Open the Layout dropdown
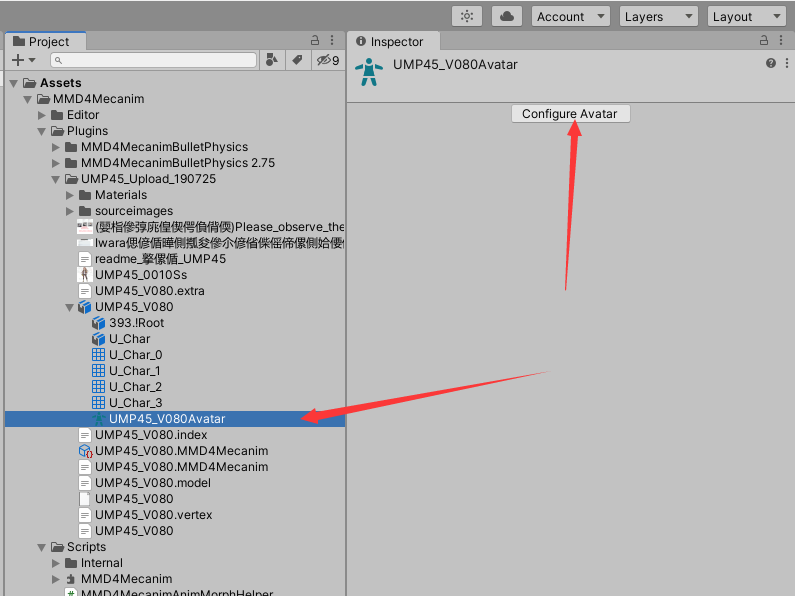This screenshot has width=795, height=596. [747, 16]
